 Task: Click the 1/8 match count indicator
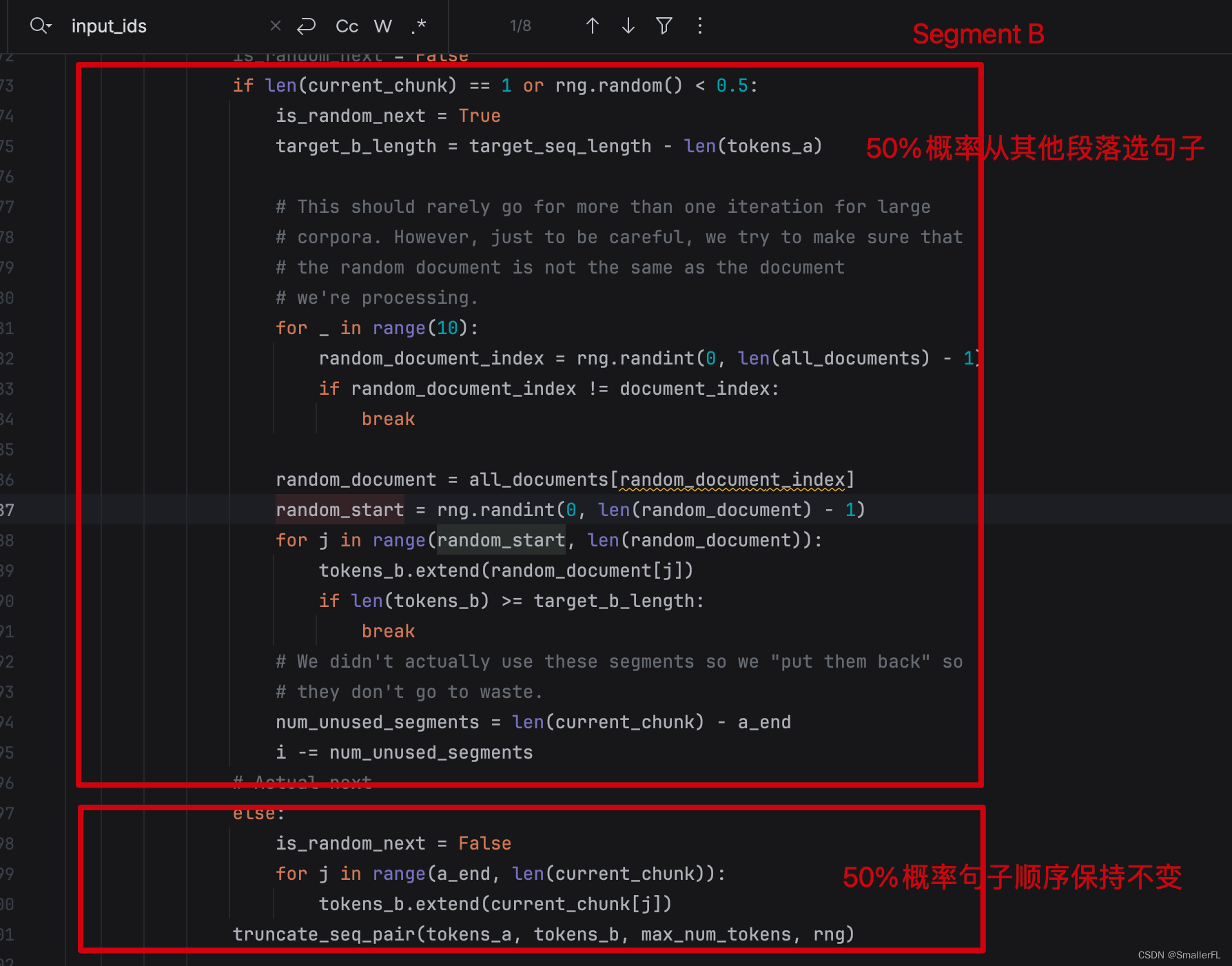(520, 26)
